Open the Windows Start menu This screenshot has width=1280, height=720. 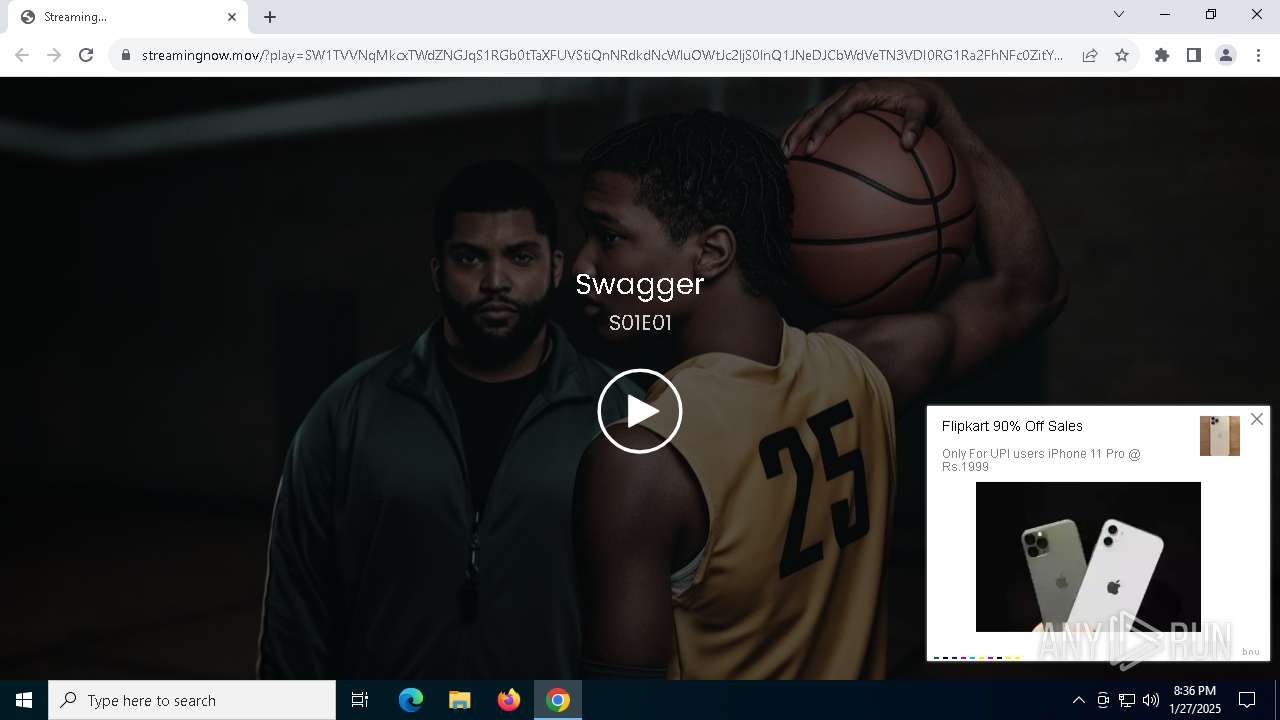24,700
